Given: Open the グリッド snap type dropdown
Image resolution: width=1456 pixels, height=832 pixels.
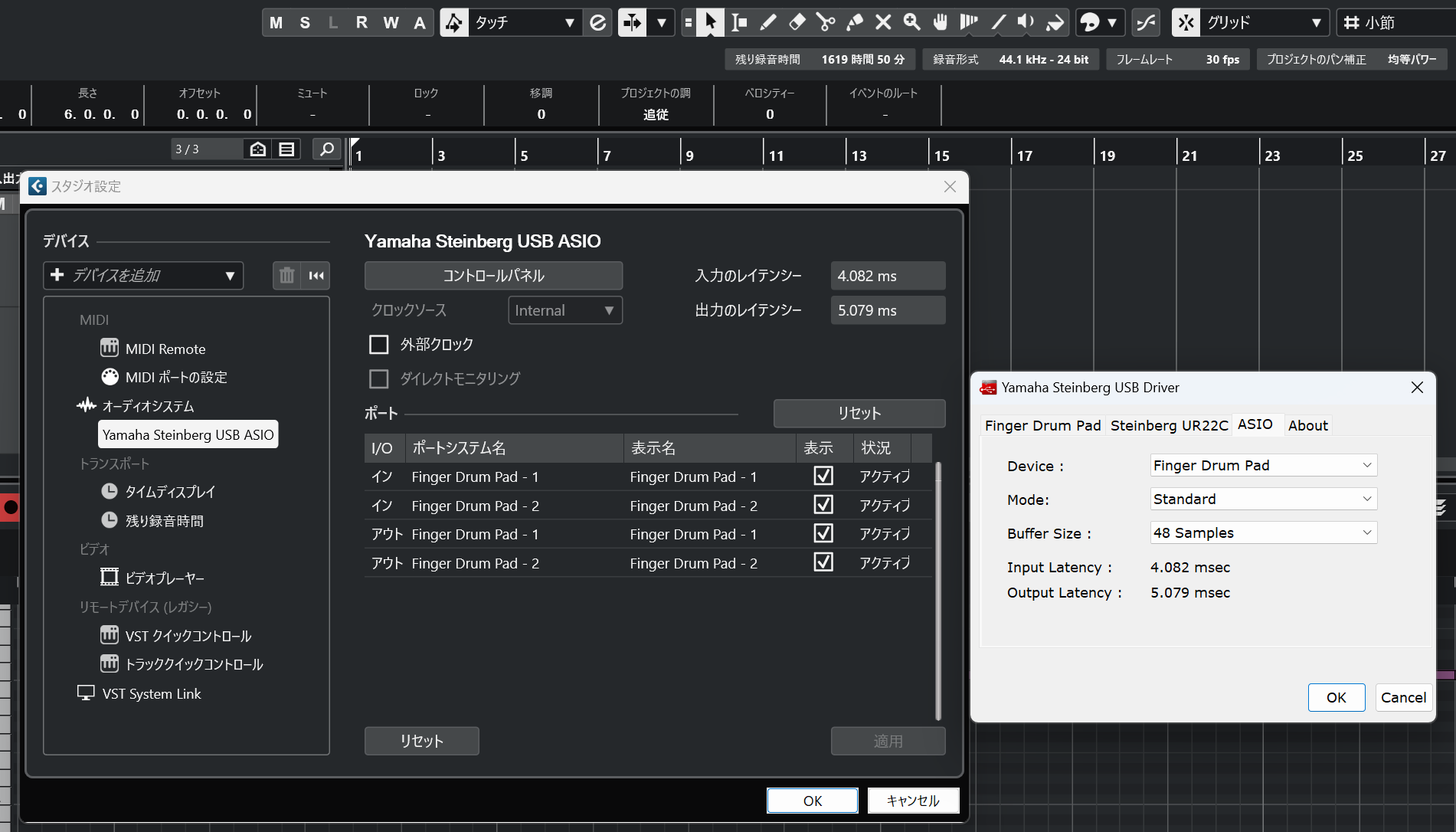Looking at the screenshot, I should pyautogui.click(x=1265, y=22).
